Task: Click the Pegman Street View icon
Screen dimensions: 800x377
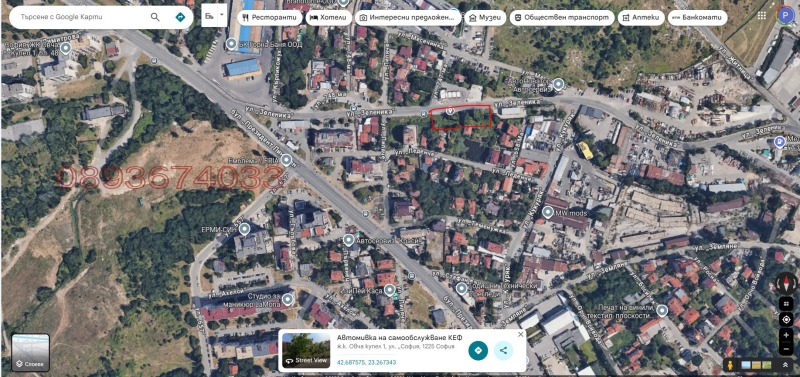Action: (731, 365)
